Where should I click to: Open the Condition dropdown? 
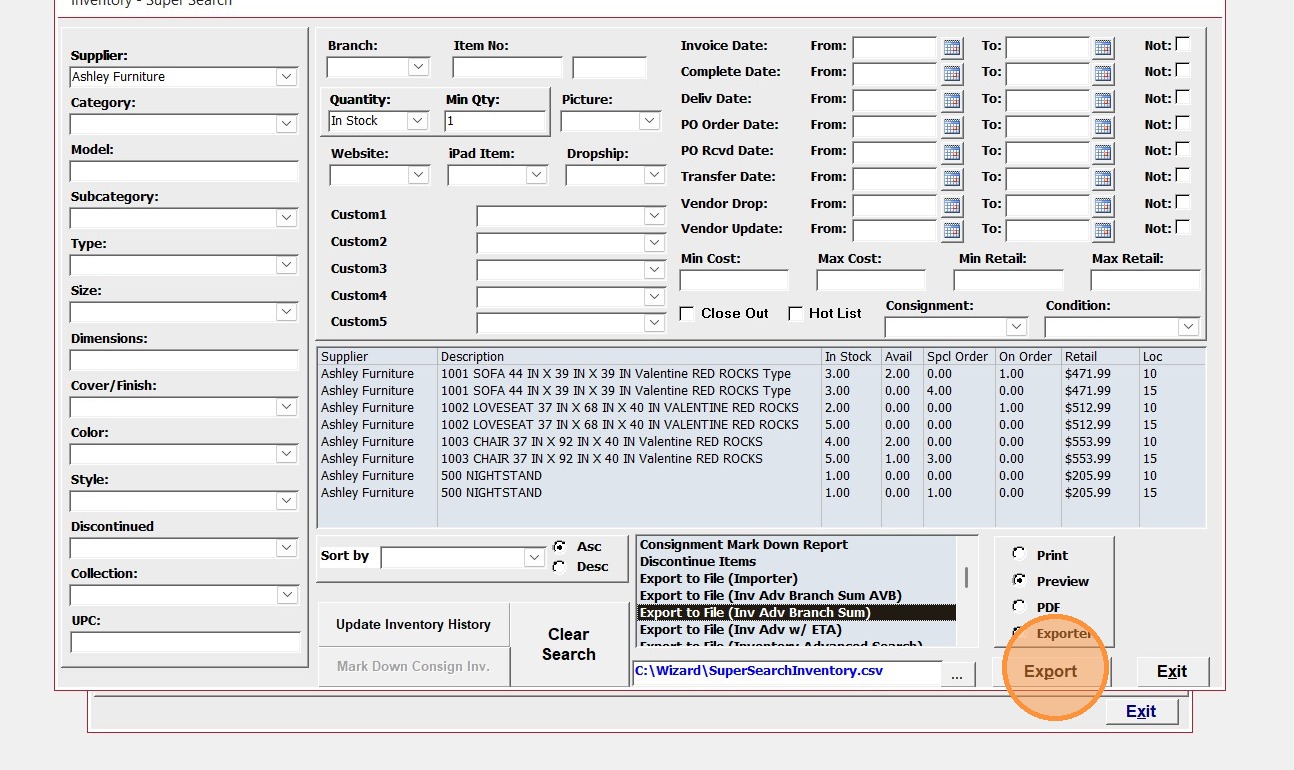tap(1188, 327)
